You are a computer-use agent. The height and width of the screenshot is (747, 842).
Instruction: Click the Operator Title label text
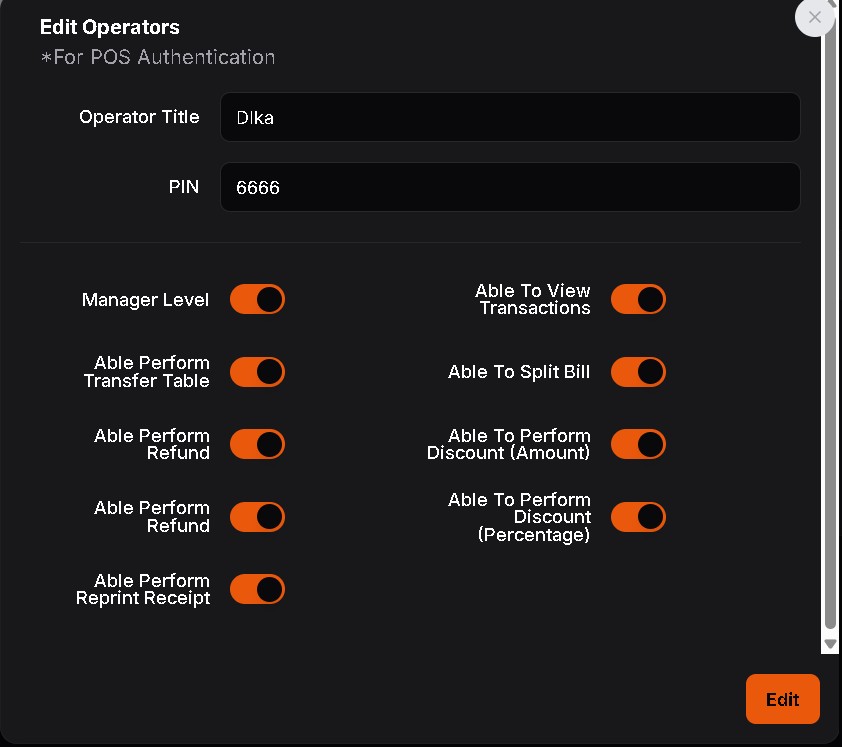[139, 117]
